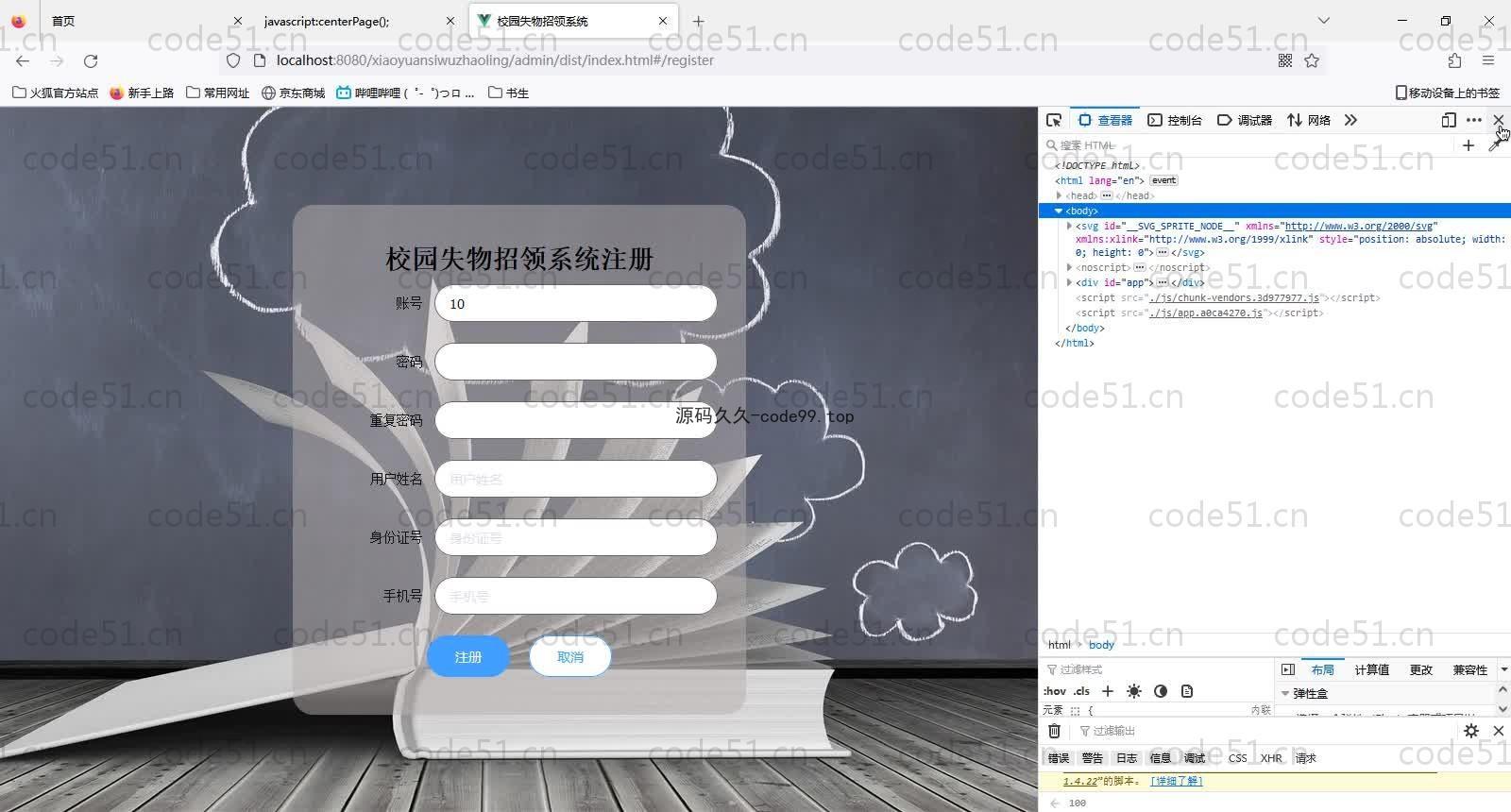Go back to previous page

point(23,60)
